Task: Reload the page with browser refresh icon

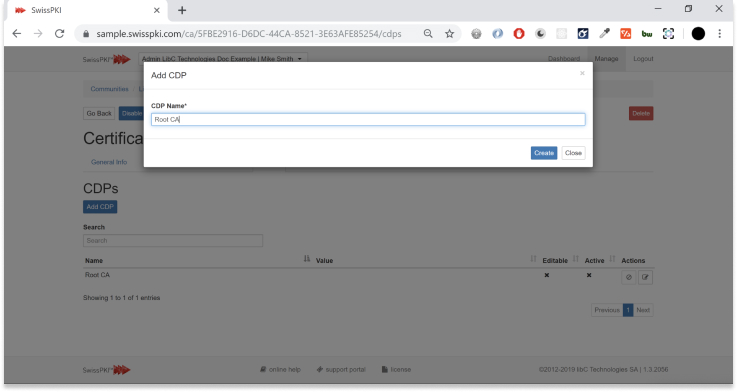Action: point(59,34)
